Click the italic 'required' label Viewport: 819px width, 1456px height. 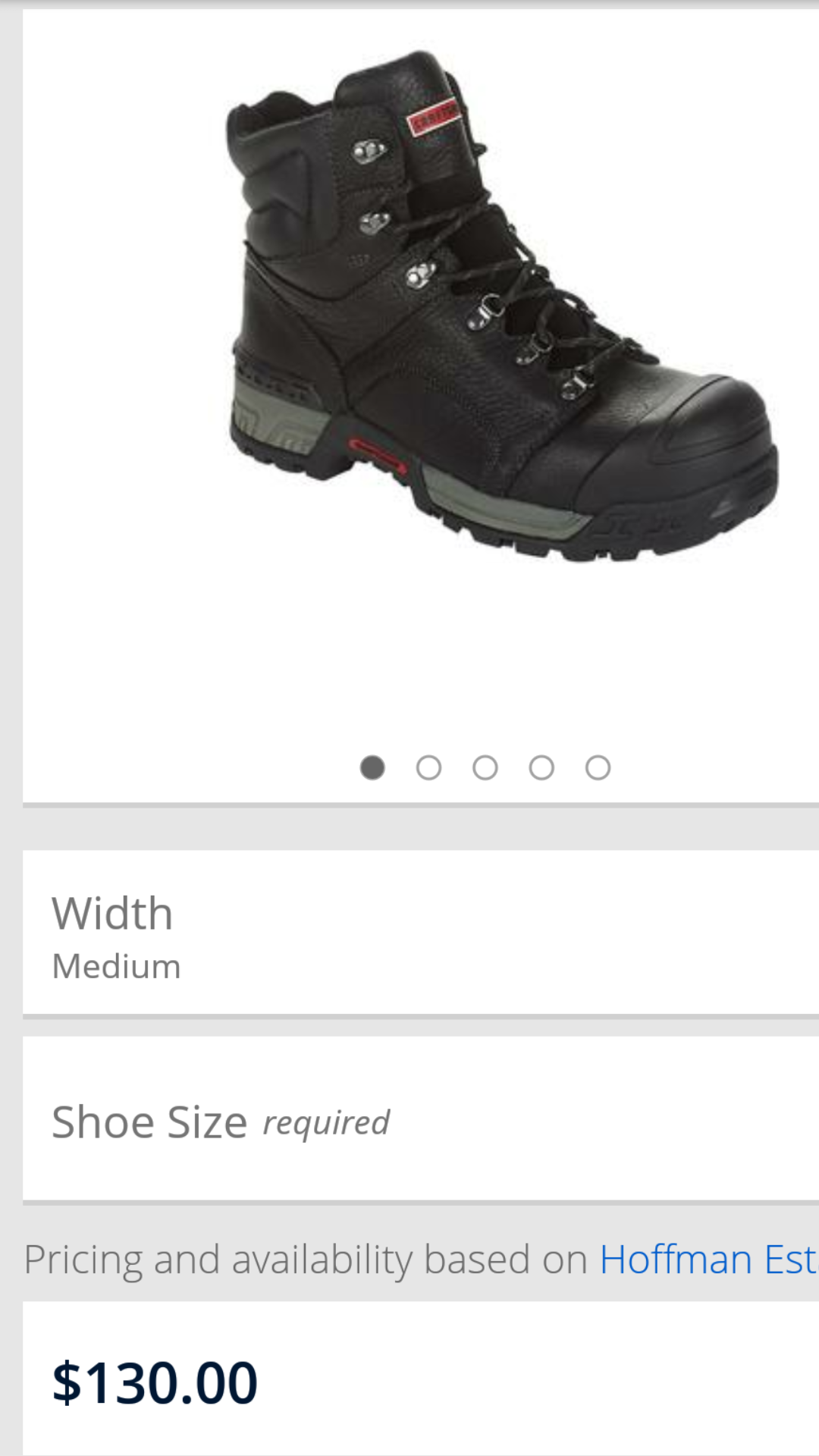(x=326, y=1123)
